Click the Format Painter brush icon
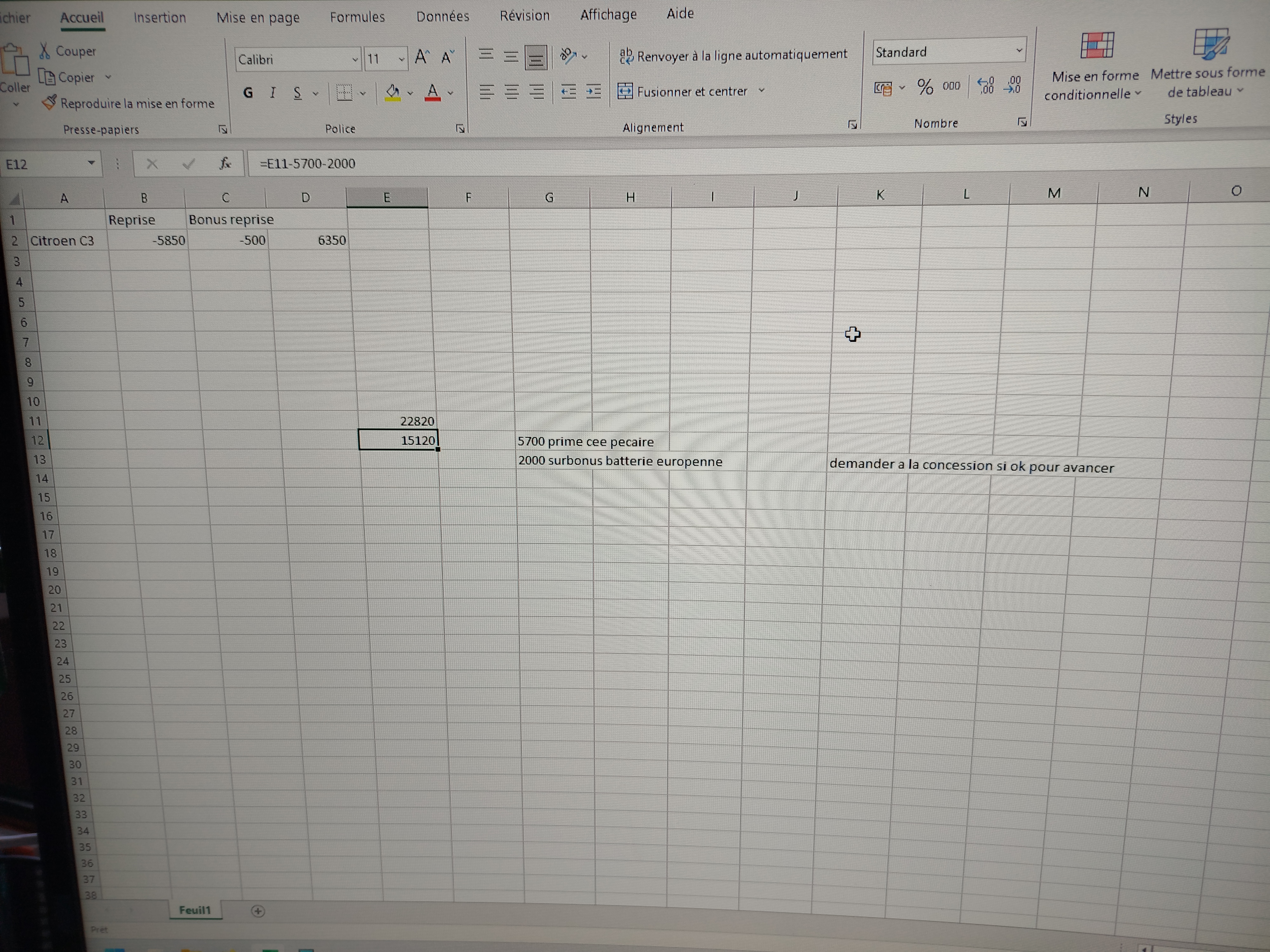 pos(50,103)
